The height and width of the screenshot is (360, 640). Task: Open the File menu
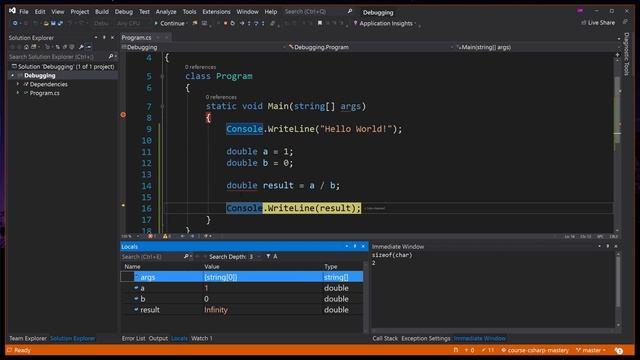coord(24,11)
